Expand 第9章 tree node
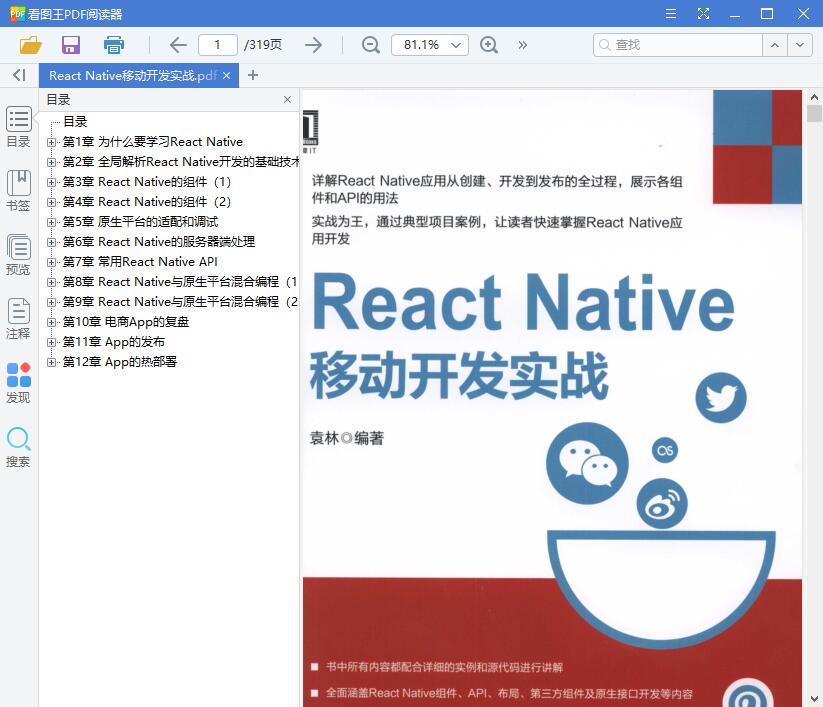Viewport: 823px width, 707px height. tap(51, 302)
